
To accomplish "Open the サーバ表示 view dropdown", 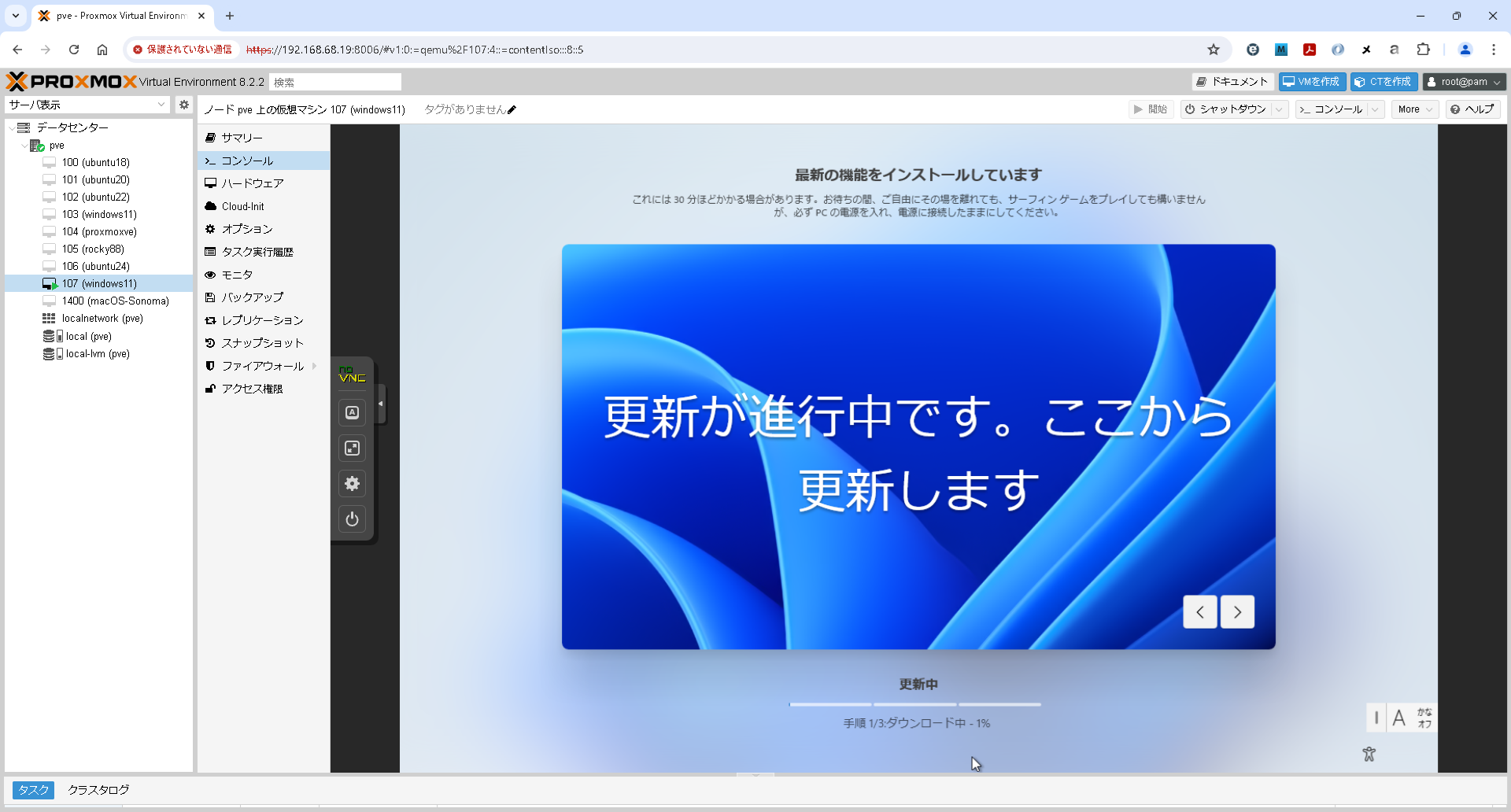I will pos(87,105).
